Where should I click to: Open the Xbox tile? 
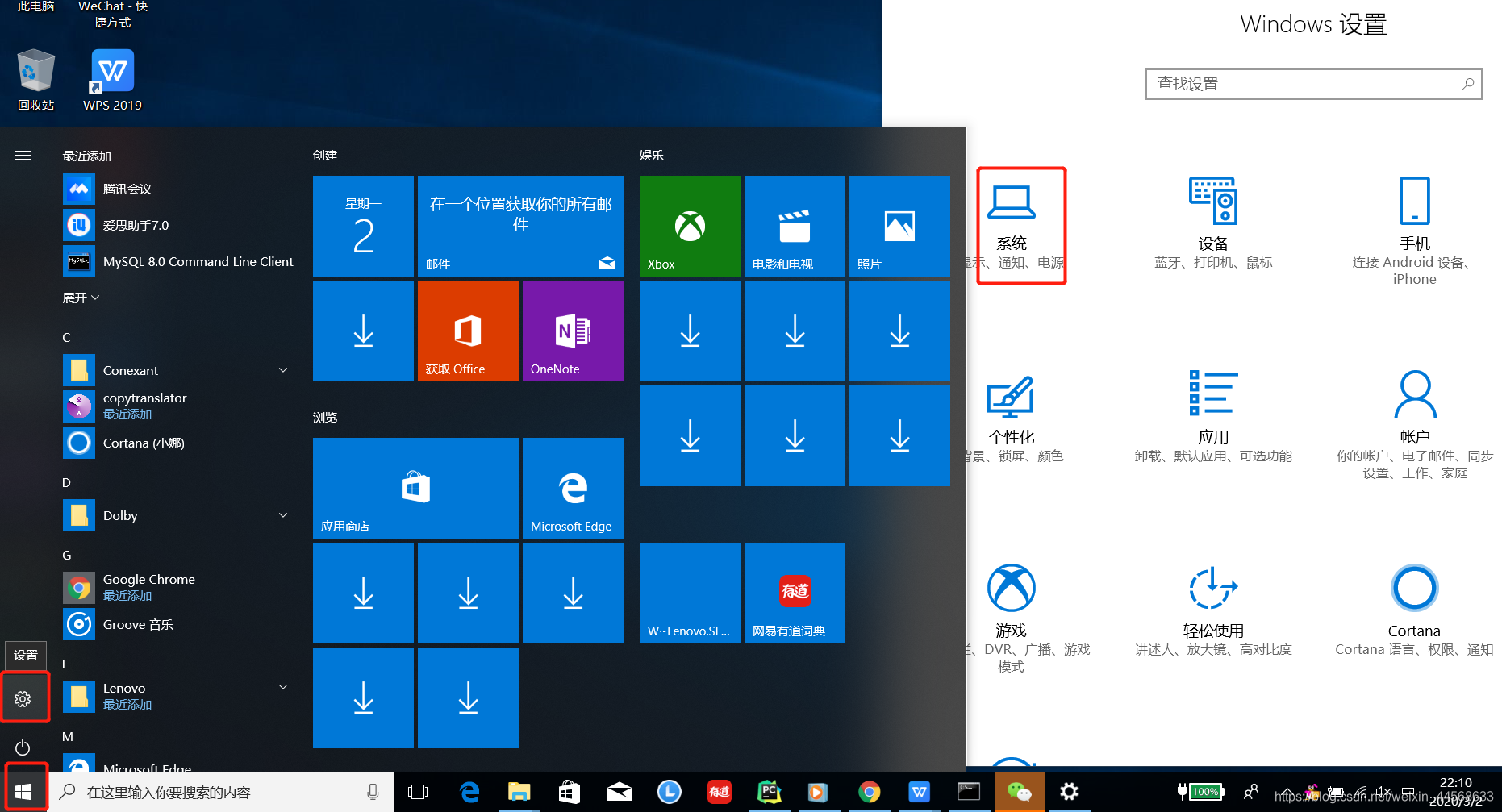tap(690, 226)
